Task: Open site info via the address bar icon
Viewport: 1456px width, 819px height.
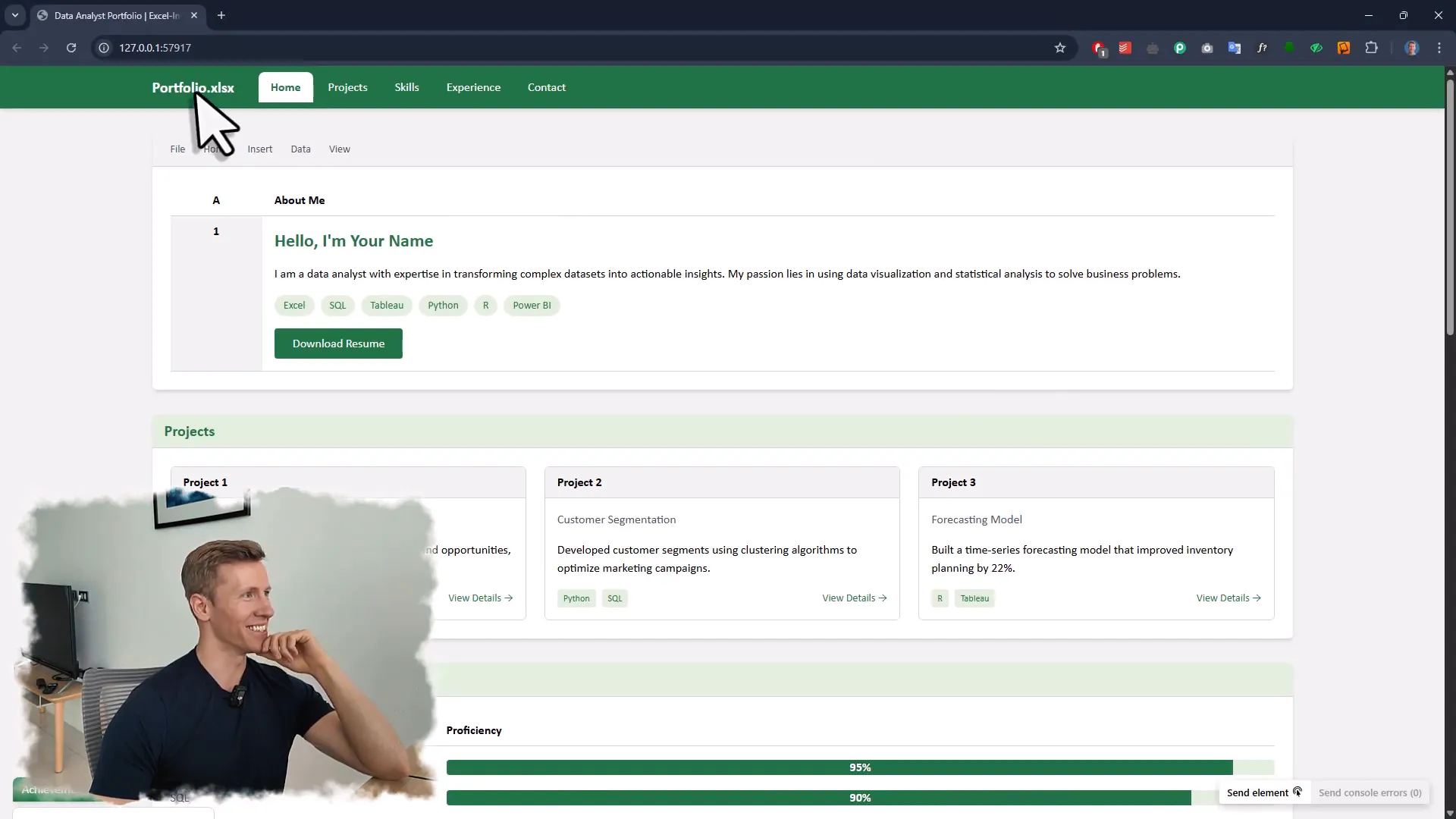Action: pos(103,47)
